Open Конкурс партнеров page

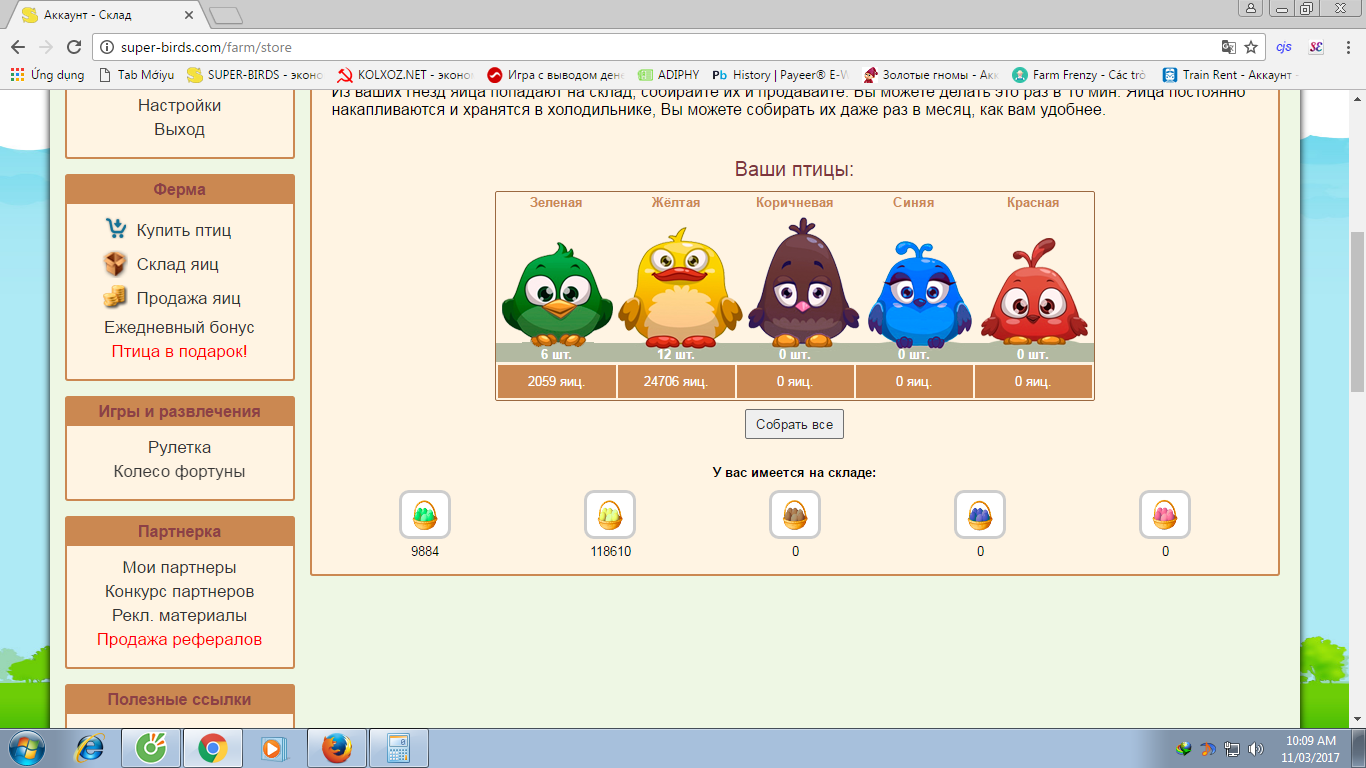180,591
